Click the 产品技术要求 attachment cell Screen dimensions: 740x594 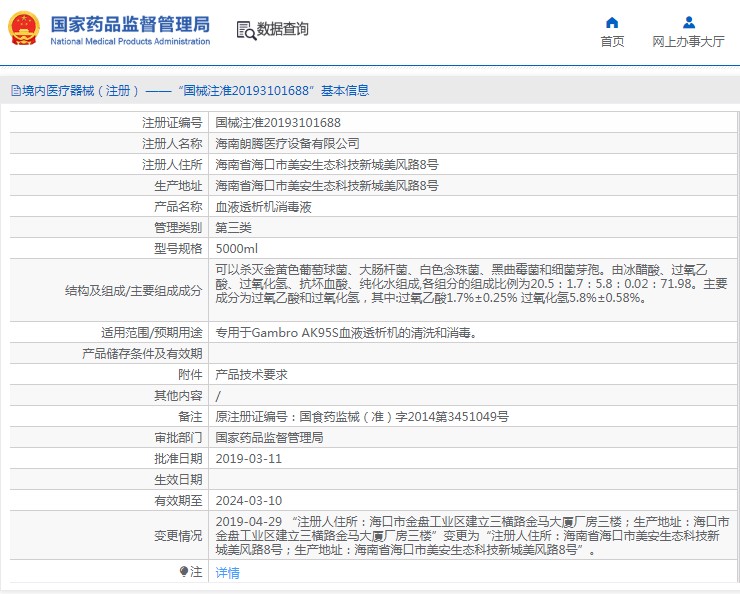(x=251, y=374)
